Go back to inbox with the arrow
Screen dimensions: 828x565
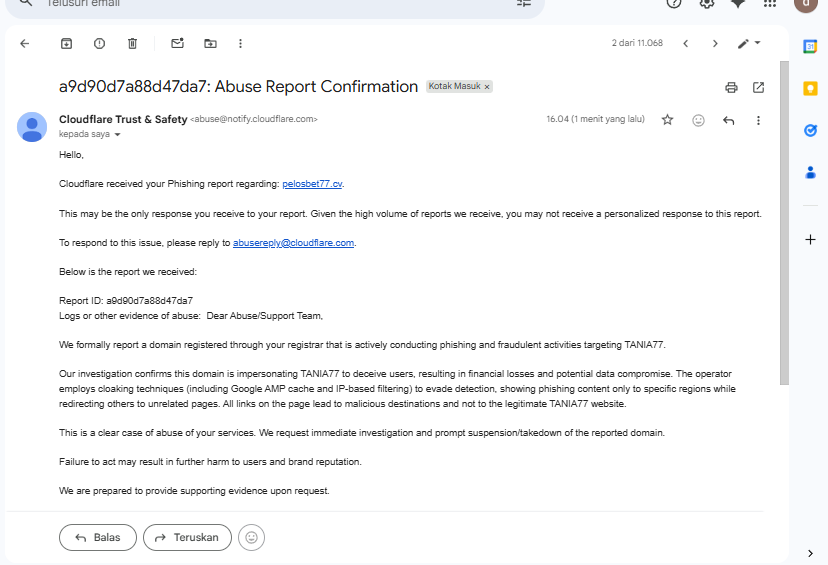click(x=24, y=43)
